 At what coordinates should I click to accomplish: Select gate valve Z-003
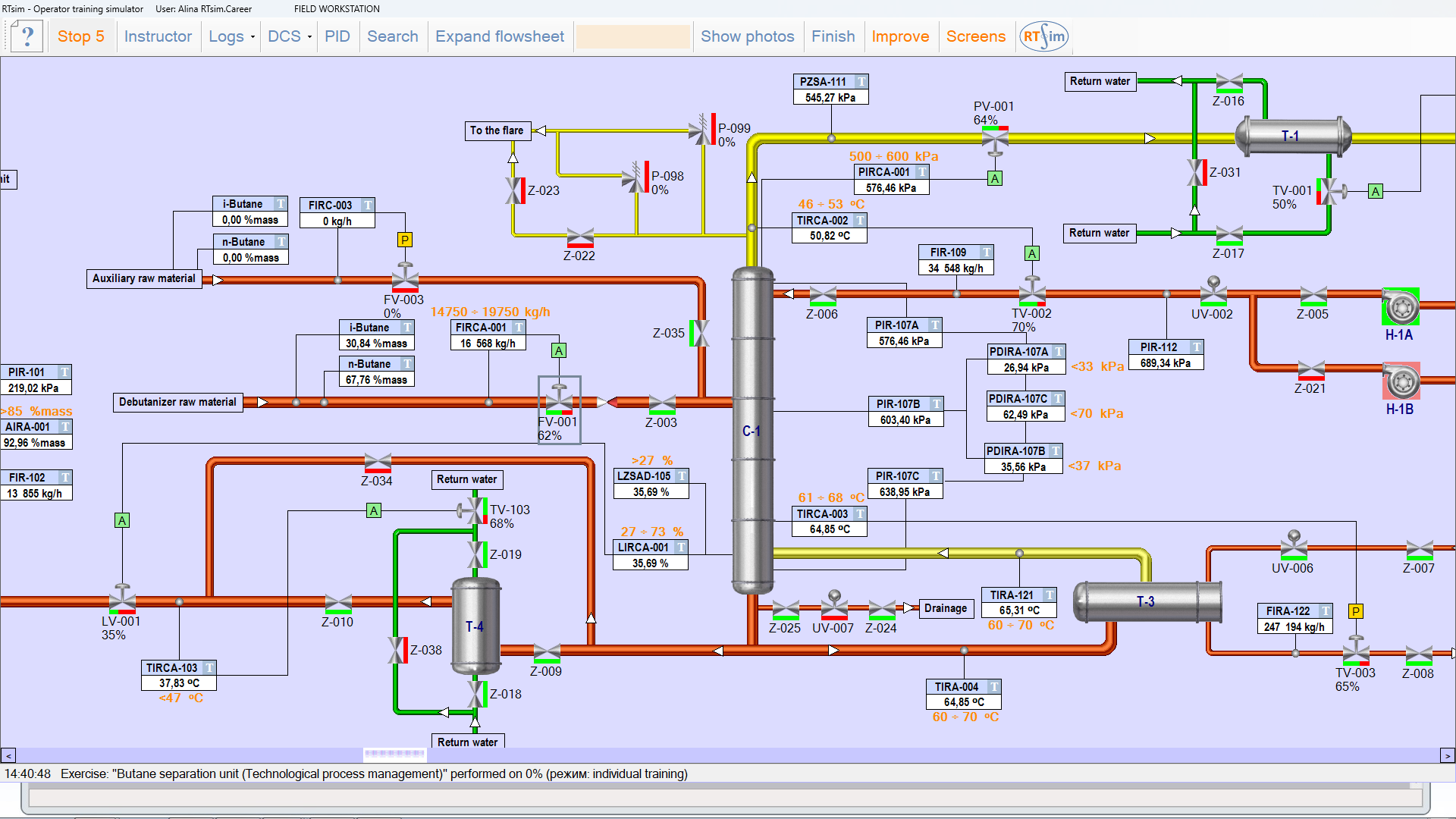662,403
